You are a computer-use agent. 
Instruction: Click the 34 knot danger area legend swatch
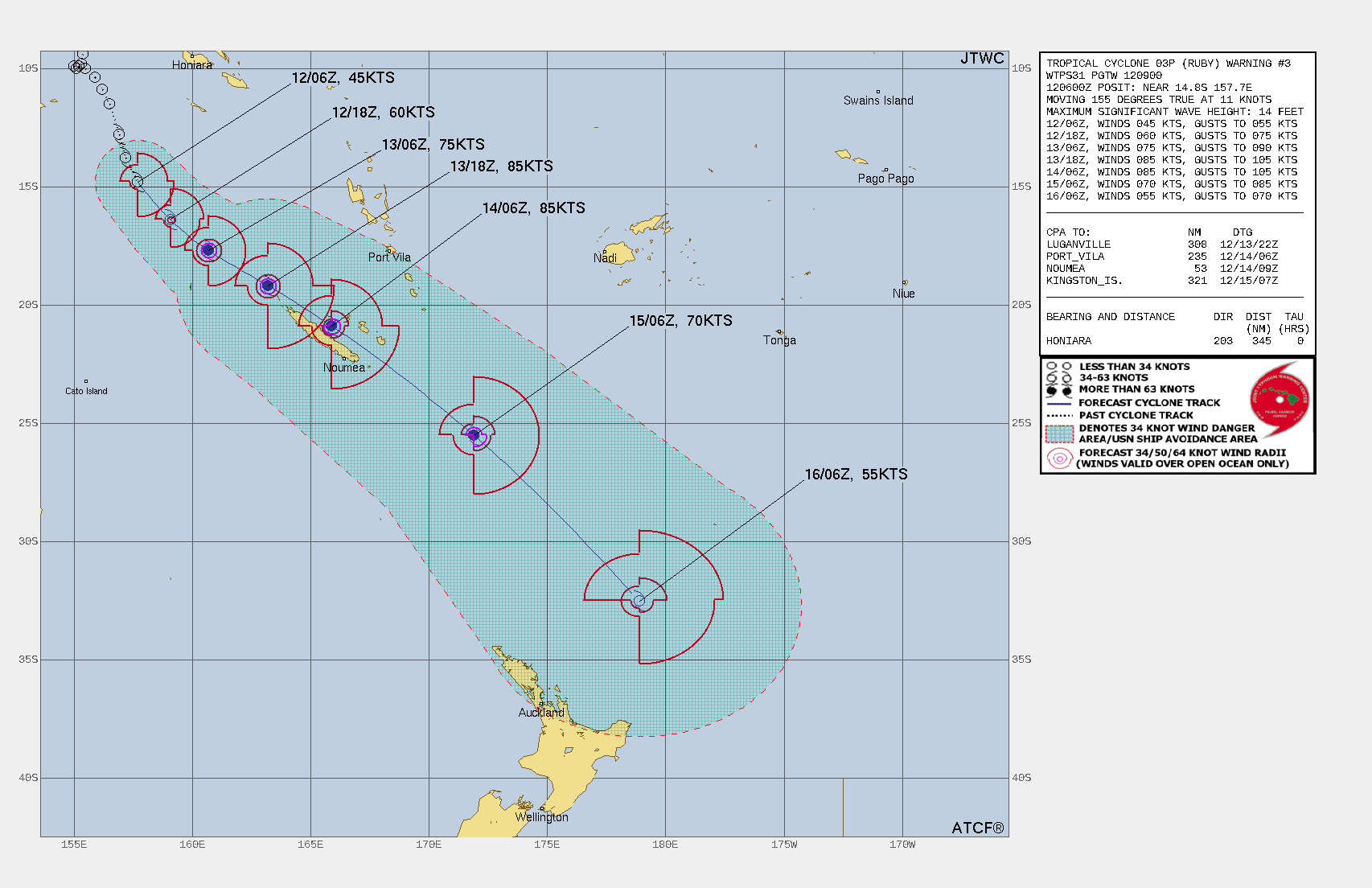1059,434
